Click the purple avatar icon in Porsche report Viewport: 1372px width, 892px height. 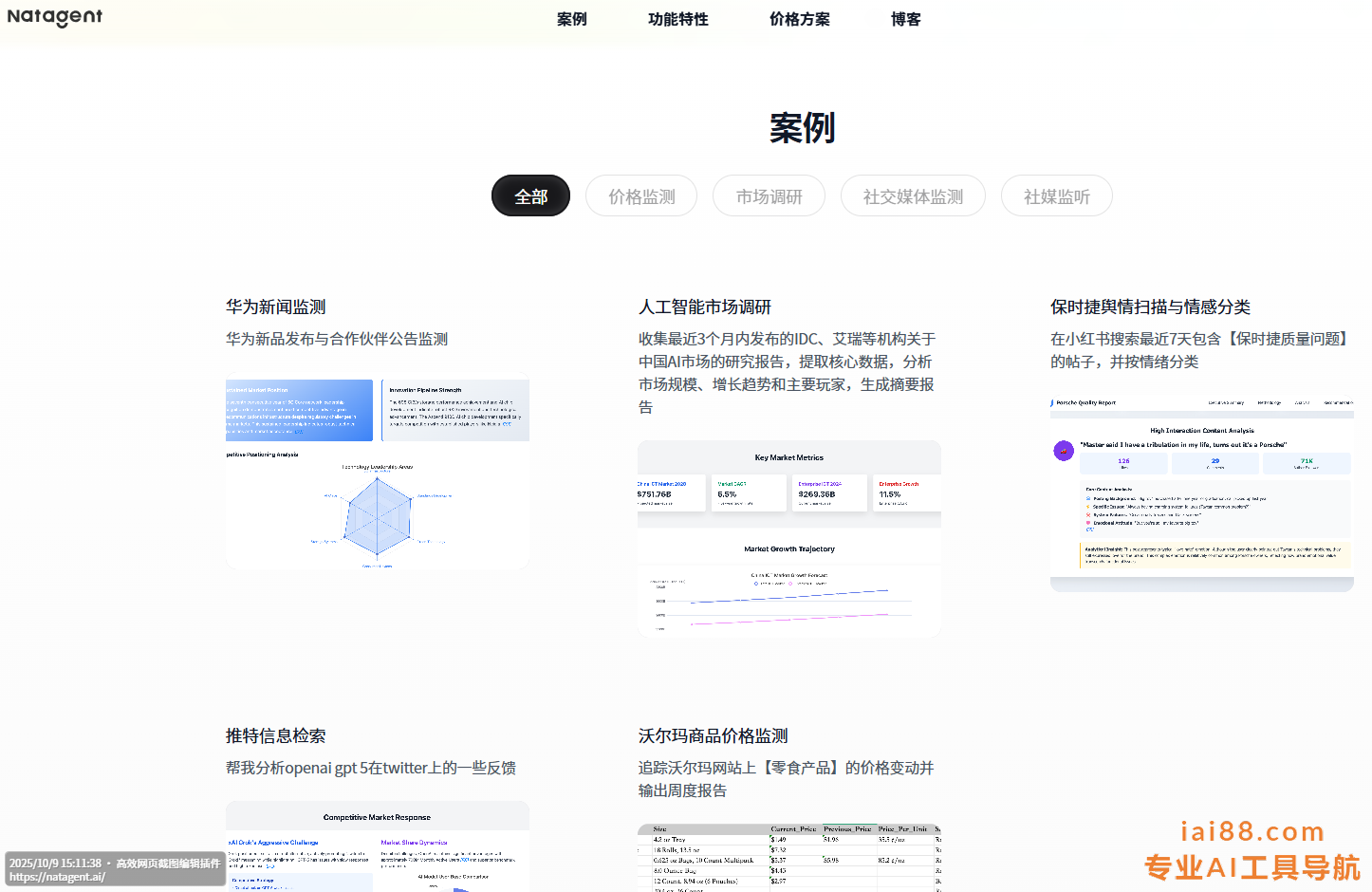tap(1064, 451)
